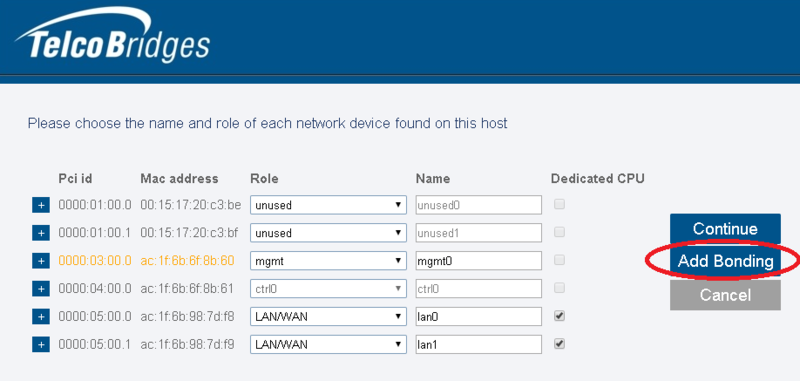The height and width of the screenshot is (381, 800).
Task: Click Pci id 0000:05:00.0 text
Action: [95, 317]
